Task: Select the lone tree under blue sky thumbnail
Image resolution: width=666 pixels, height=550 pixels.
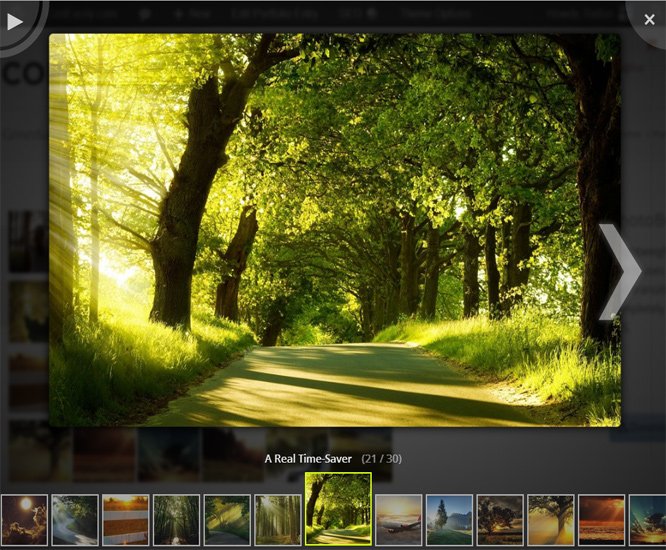Action: point(449,520)
